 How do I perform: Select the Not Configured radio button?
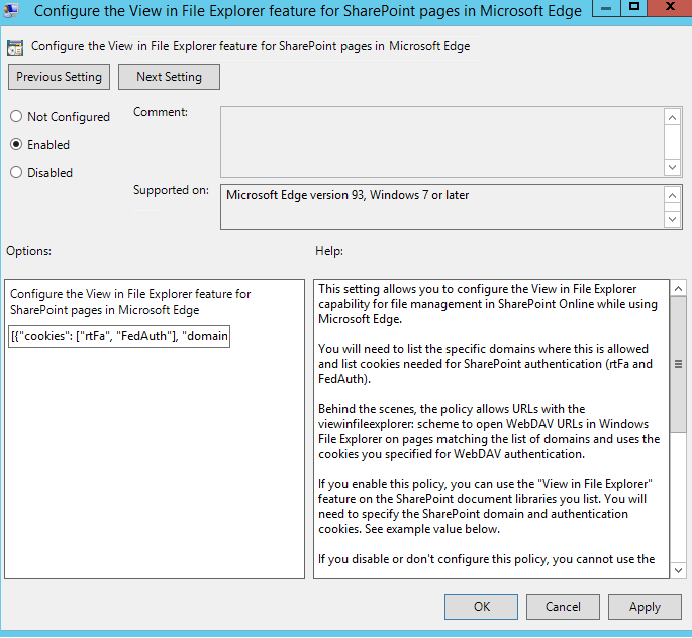point(16,116)
